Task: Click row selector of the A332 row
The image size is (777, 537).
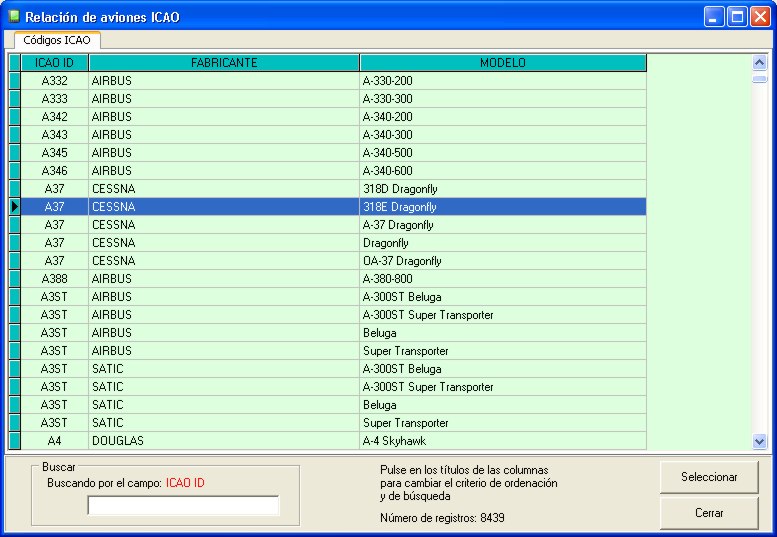Action: pos(15,81)
